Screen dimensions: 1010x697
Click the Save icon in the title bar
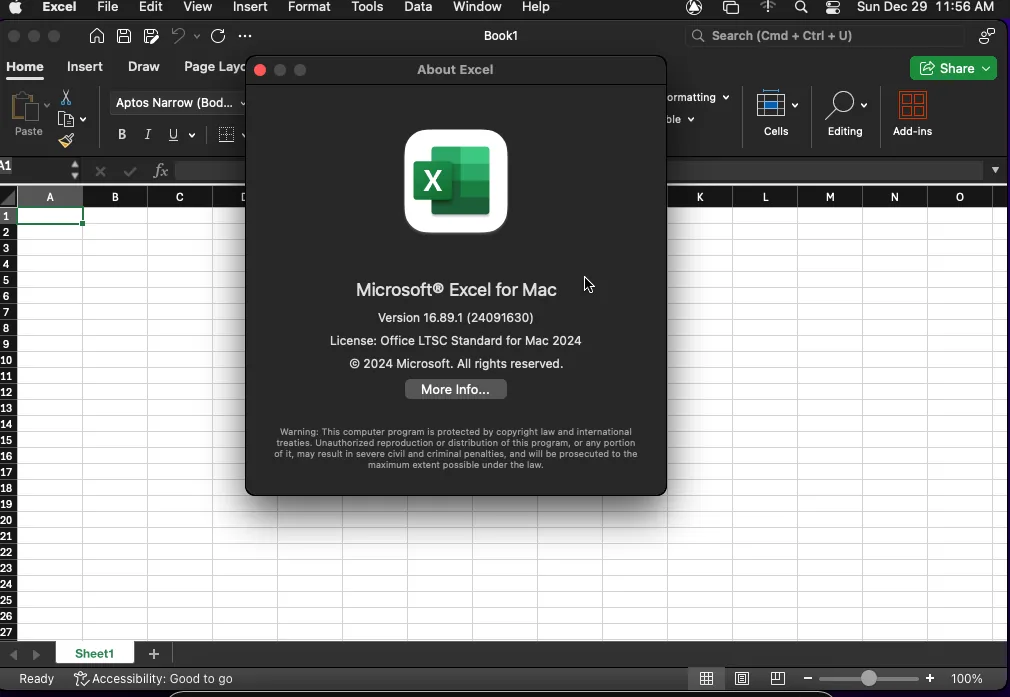pos(124,36)
